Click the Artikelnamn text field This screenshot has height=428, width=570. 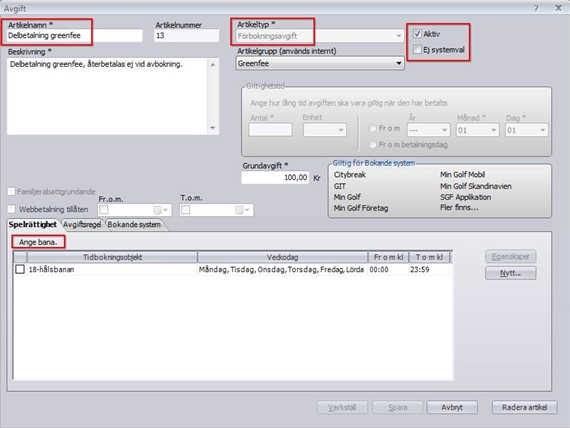(x=75, y=36)
